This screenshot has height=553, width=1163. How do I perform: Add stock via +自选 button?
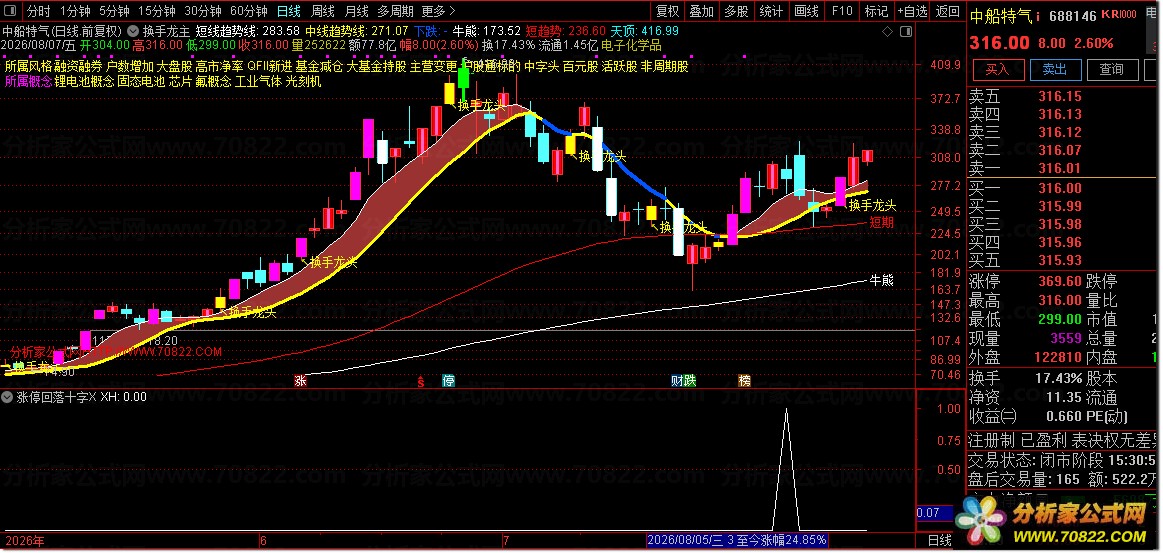912,11
